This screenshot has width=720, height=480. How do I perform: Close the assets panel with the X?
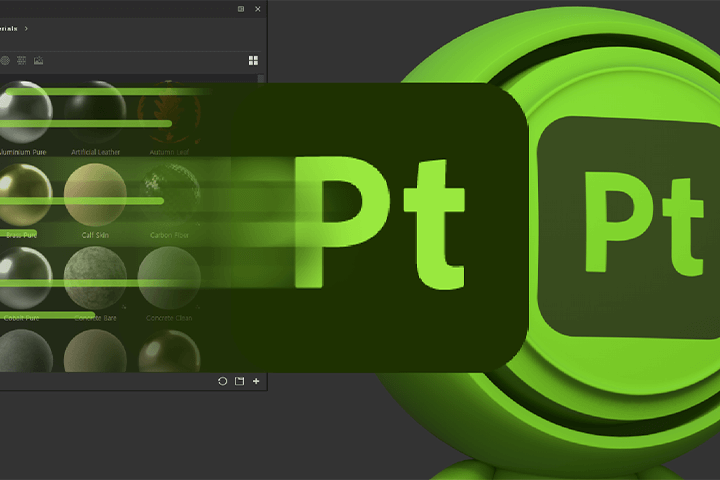(x=258, y=9)
